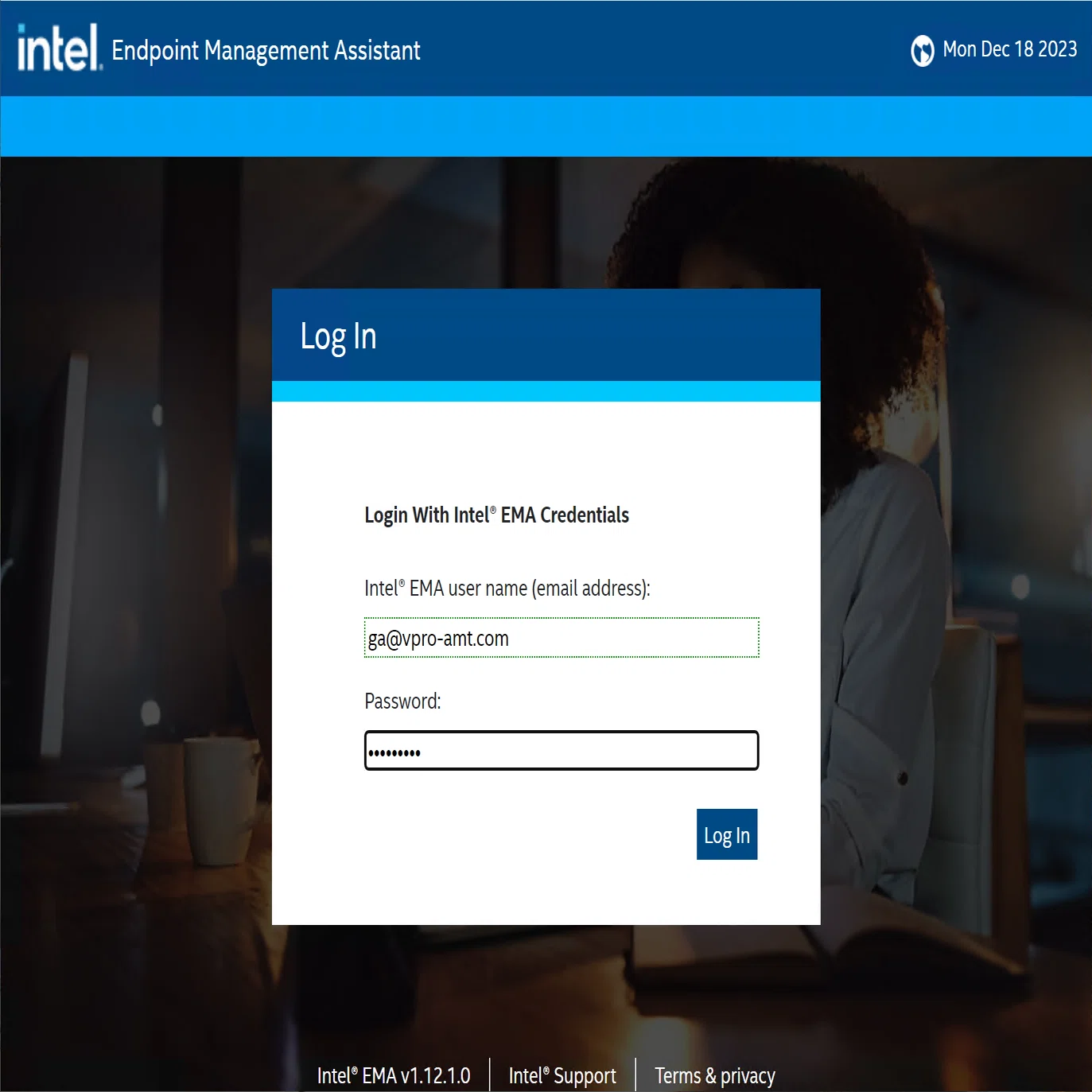Image resolution: width=1092 pixels, height=1092 pixels.
Task: Click the Log In panel heading
Action: point(338,336)
